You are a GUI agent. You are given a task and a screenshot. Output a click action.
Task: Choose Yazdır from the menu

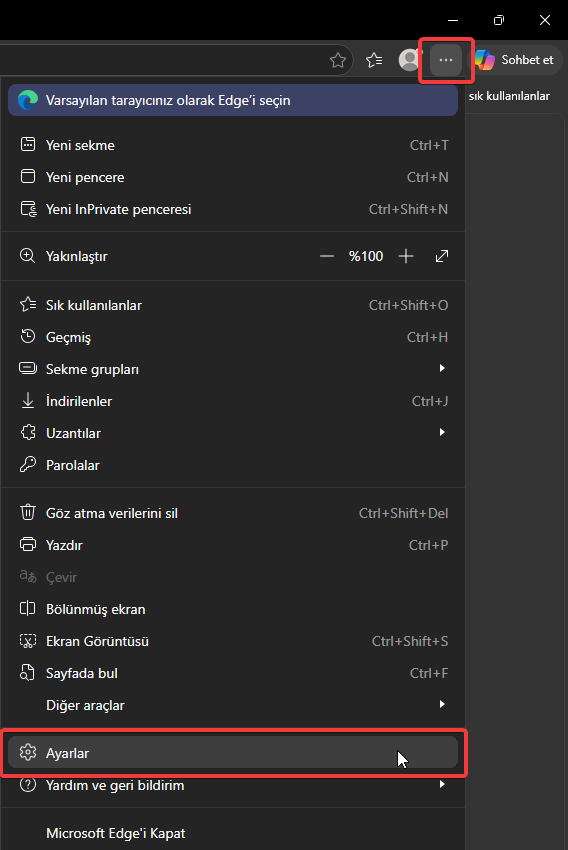coord(233,544)
